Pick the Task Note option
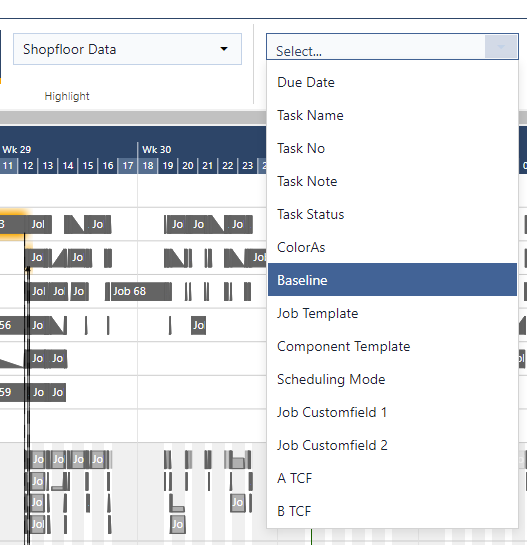 pos(392,181)
